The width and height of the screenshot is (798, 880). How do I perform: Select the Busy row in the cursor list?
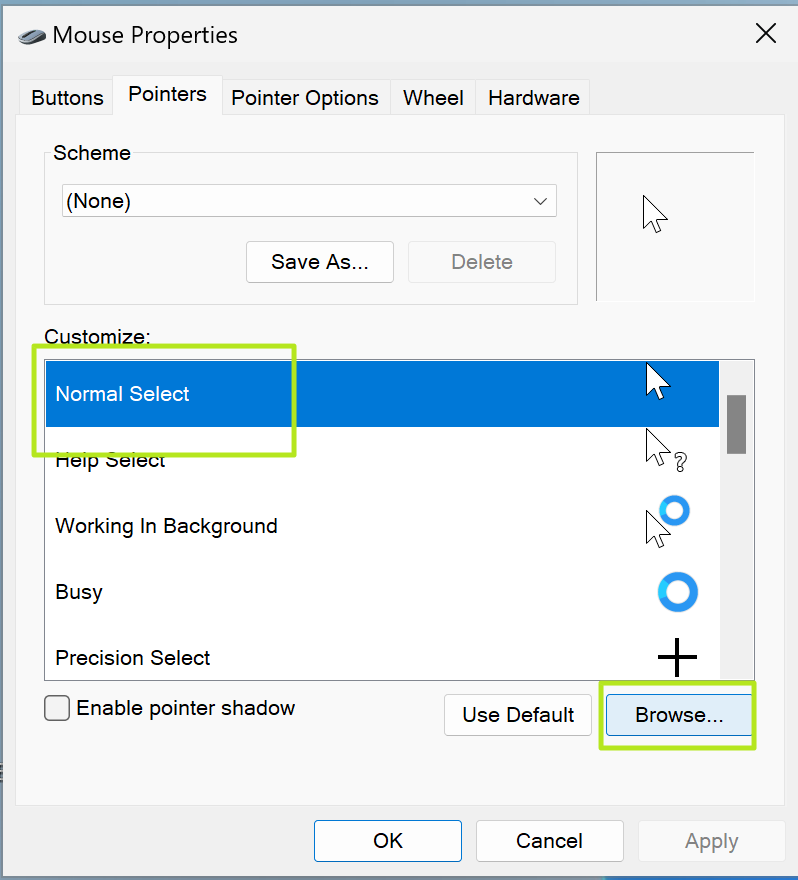(x=300, y=592)
